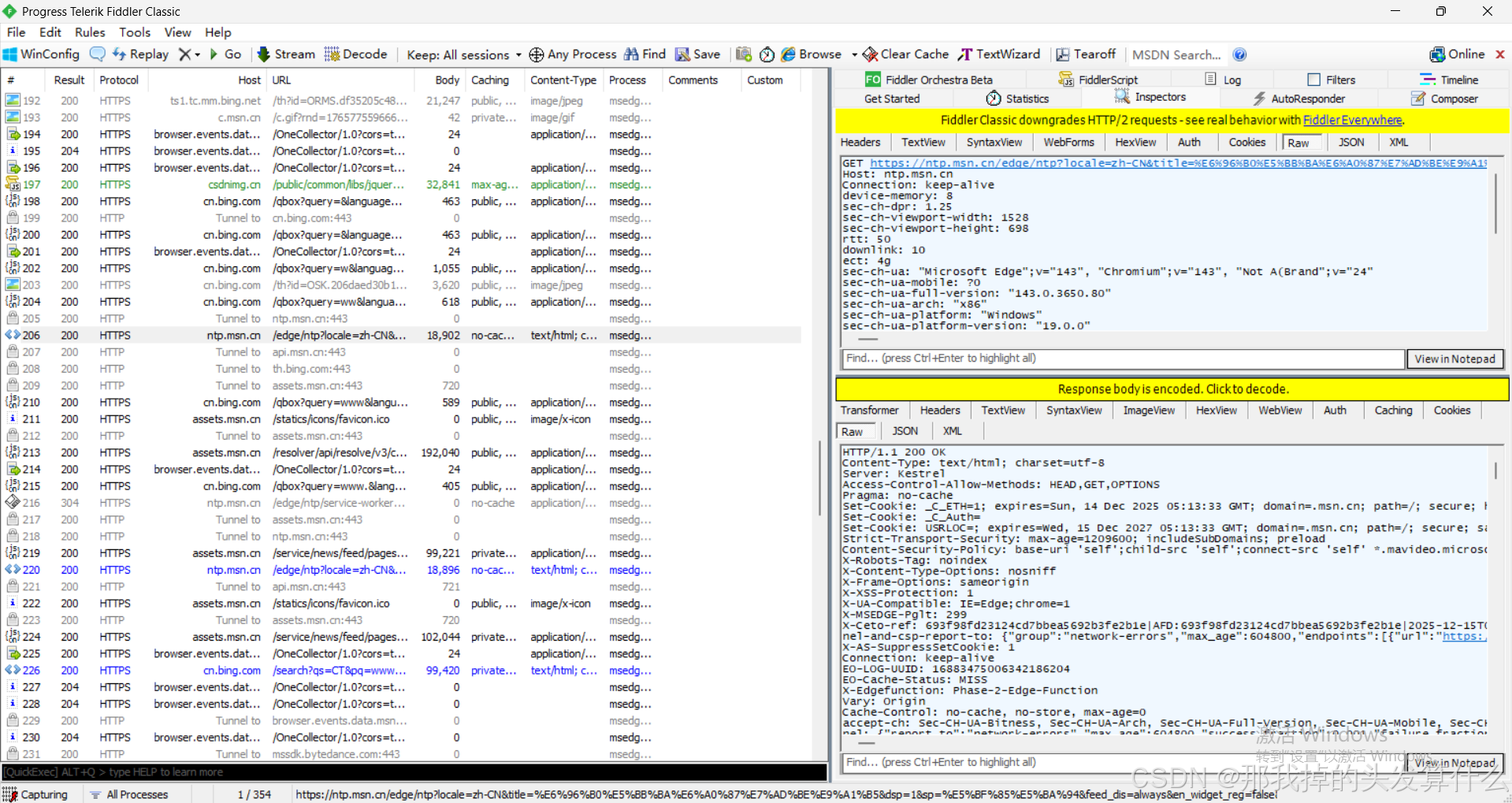Open WinConfig tool

(x=42, y=54)
